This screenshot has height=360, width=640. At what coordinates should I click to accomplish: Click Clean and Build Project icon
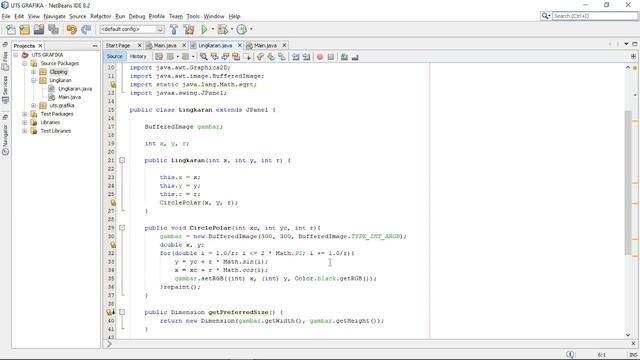(189, 29)
